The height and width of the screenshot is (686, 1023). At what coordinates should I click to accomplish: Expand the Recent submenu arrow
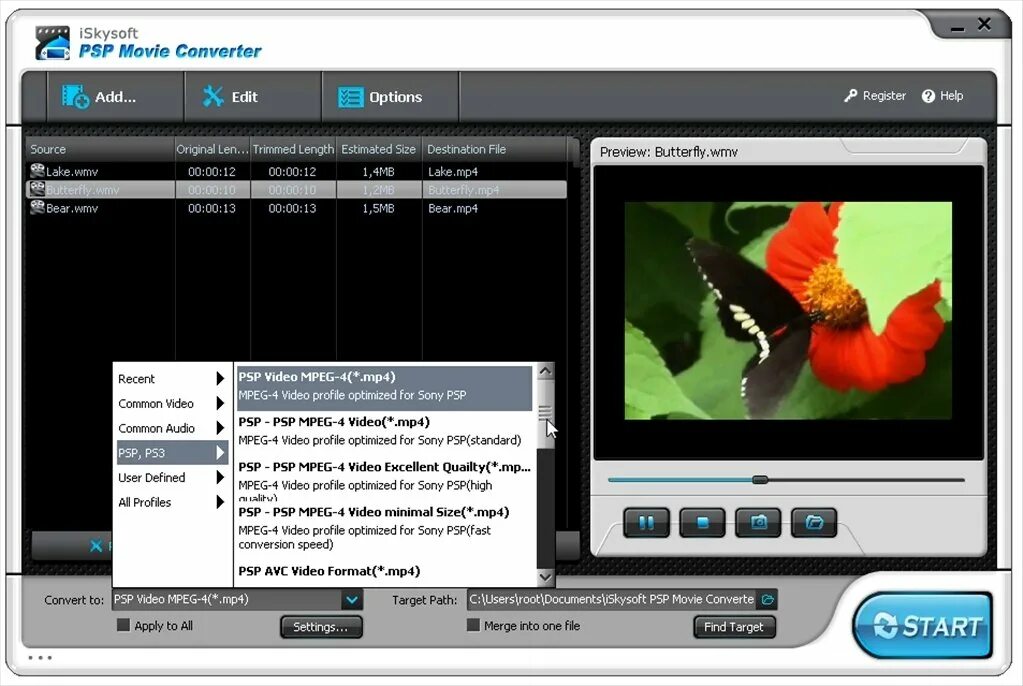pos(220,379)
